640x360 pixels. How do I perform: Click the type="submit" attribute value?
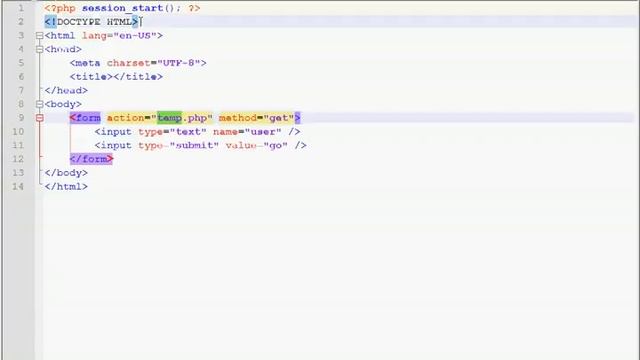coord(194,146)
